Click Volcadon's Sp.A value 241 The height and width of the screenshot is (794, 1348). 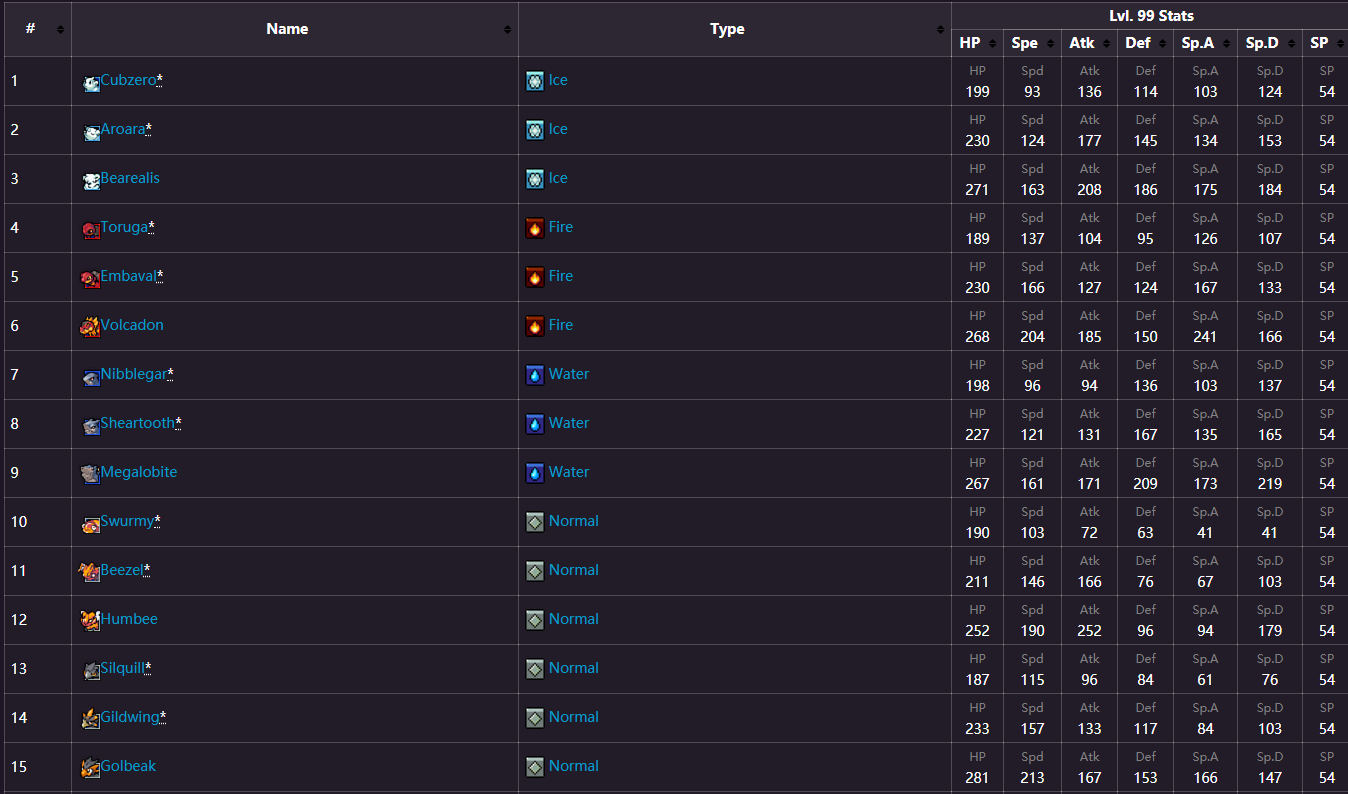pos(1205,337)
